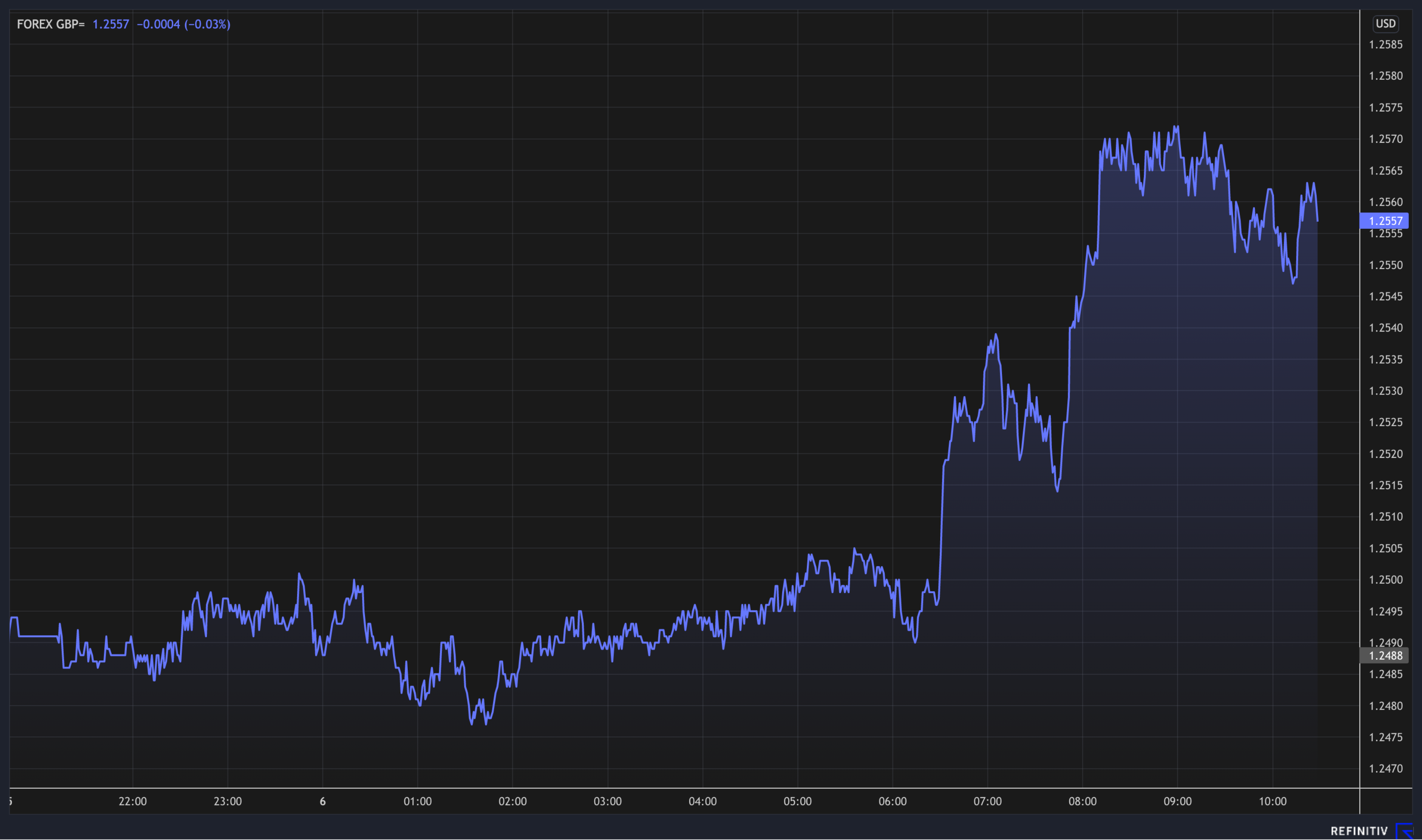Click the date label 6 on time axis

(323, 801)
